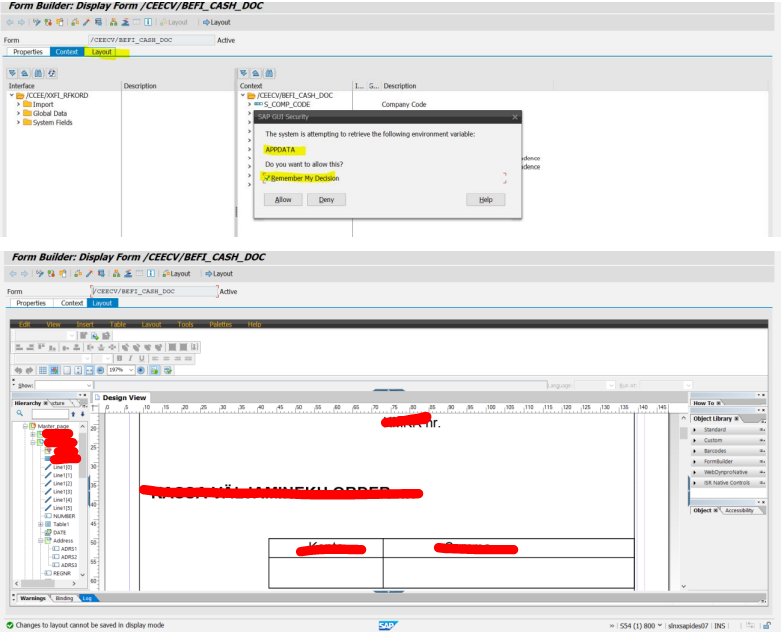Click the Deny button
This screenshot has width=784, height=636.
tap(326, 199)
